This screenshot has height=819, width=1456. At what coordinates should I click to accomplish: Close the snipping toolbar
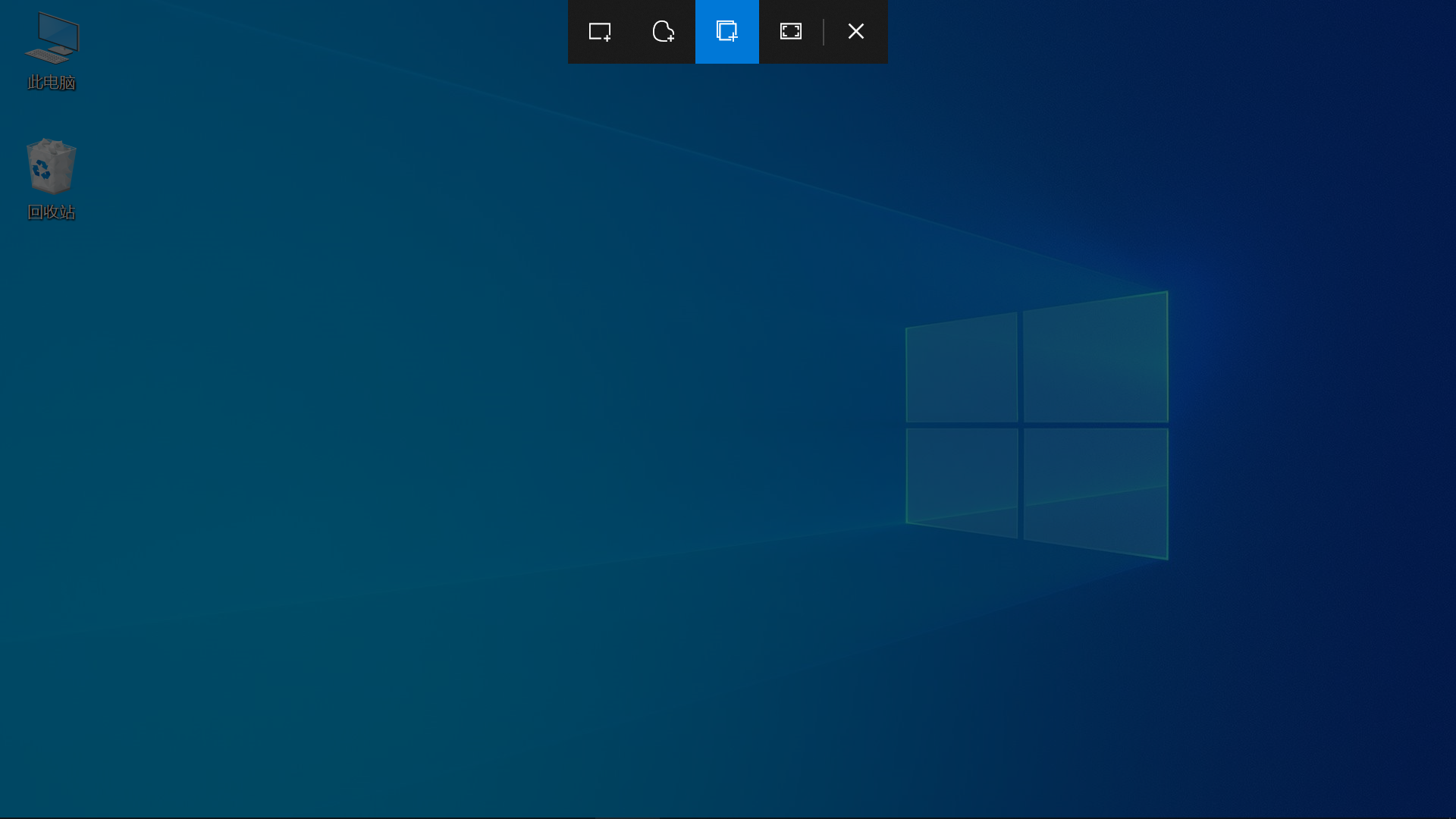pyautogui.click(x=856, y=32)
